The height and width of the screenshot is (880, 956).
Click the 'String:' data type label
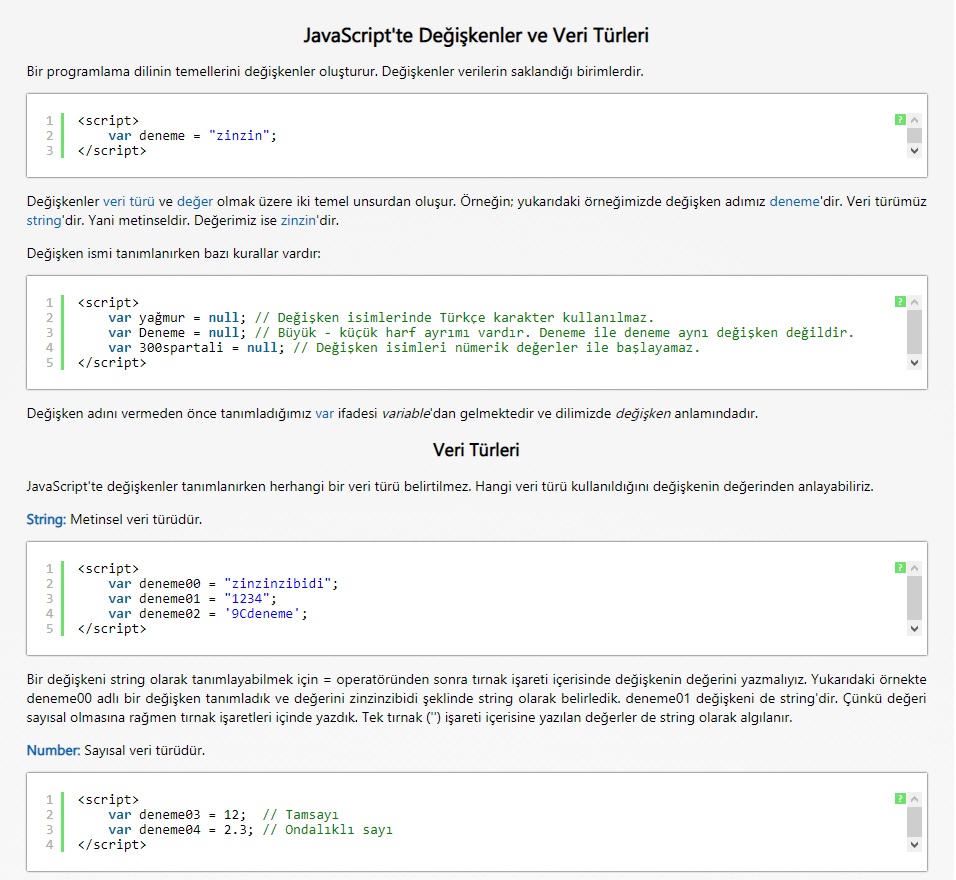(x=46, y=520)
